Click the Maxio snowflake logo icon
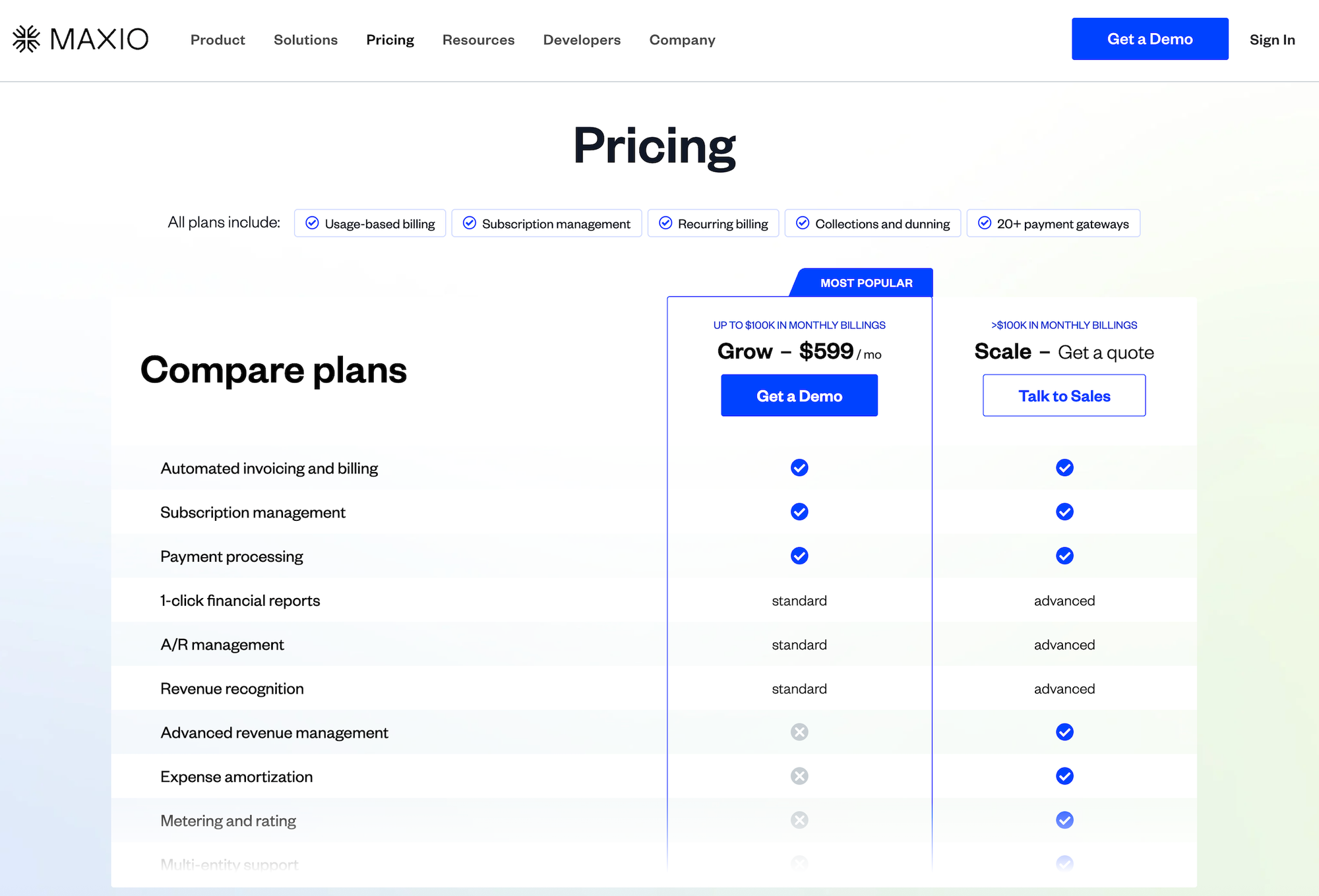 click(26, 39)
